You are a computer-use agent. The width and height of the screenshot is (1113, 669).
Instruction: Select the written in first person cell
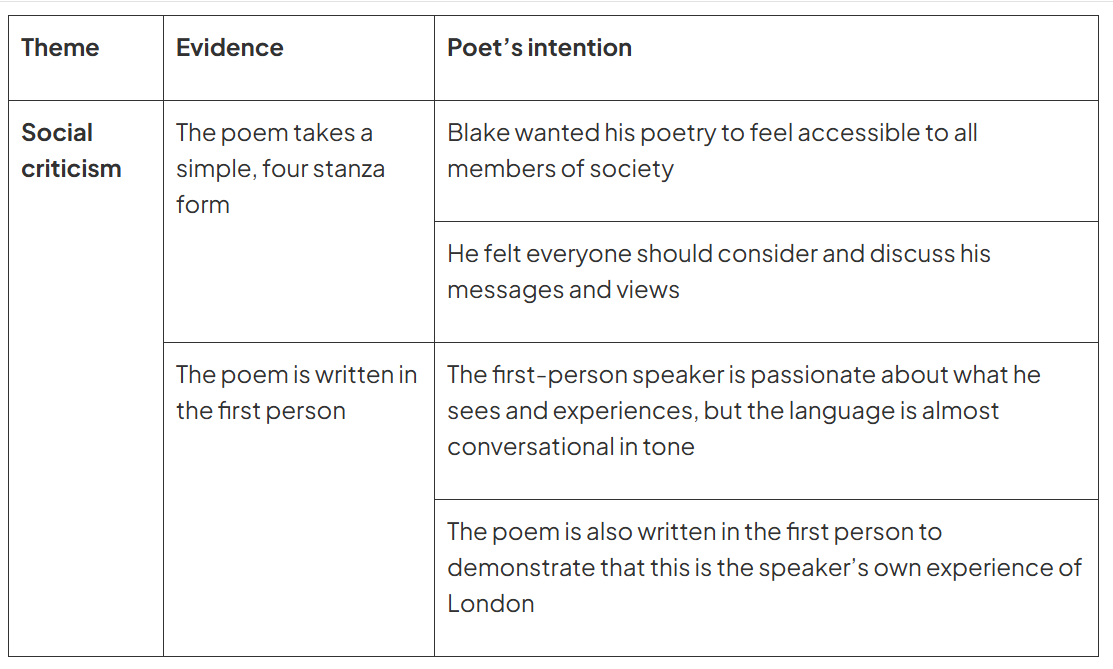coord(299,499)
